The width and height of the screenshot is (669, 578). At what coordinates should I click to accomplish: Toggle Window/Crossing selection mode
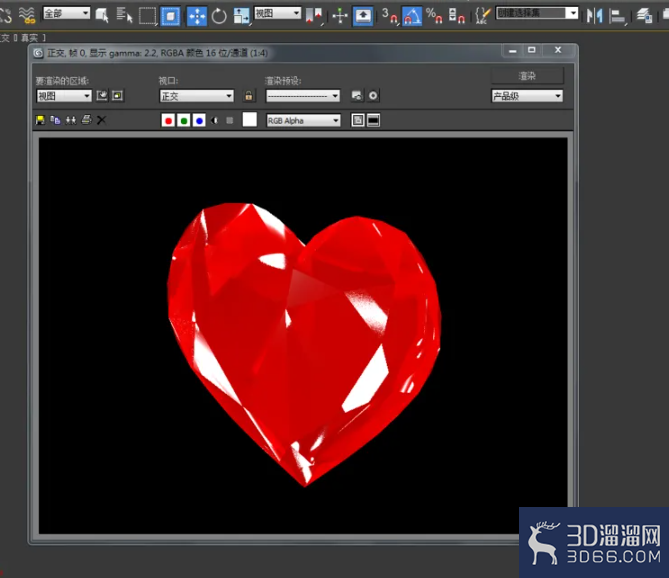pos(170,16)
